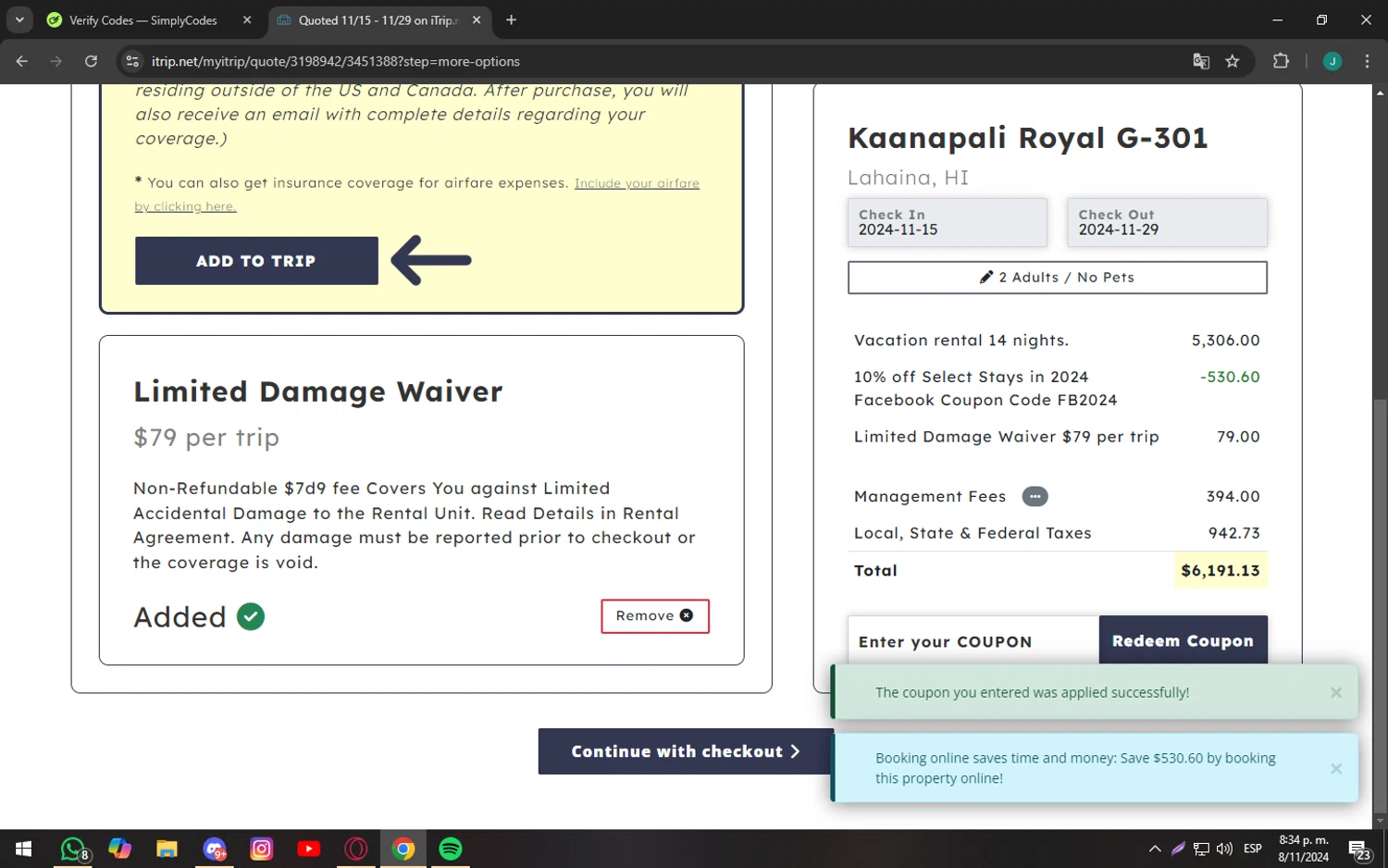Open the tab search dropdown arrow
The width and height of the screenshot is (1388, 868).
(x=19, y=20)
